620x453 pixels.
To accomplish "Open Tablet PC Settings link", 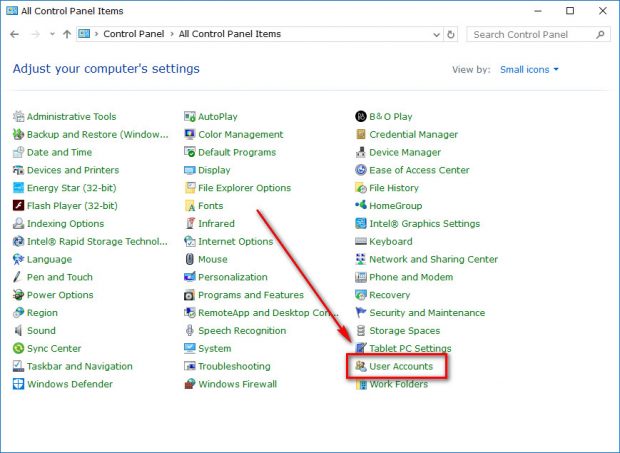I will [x=410, y=348].
